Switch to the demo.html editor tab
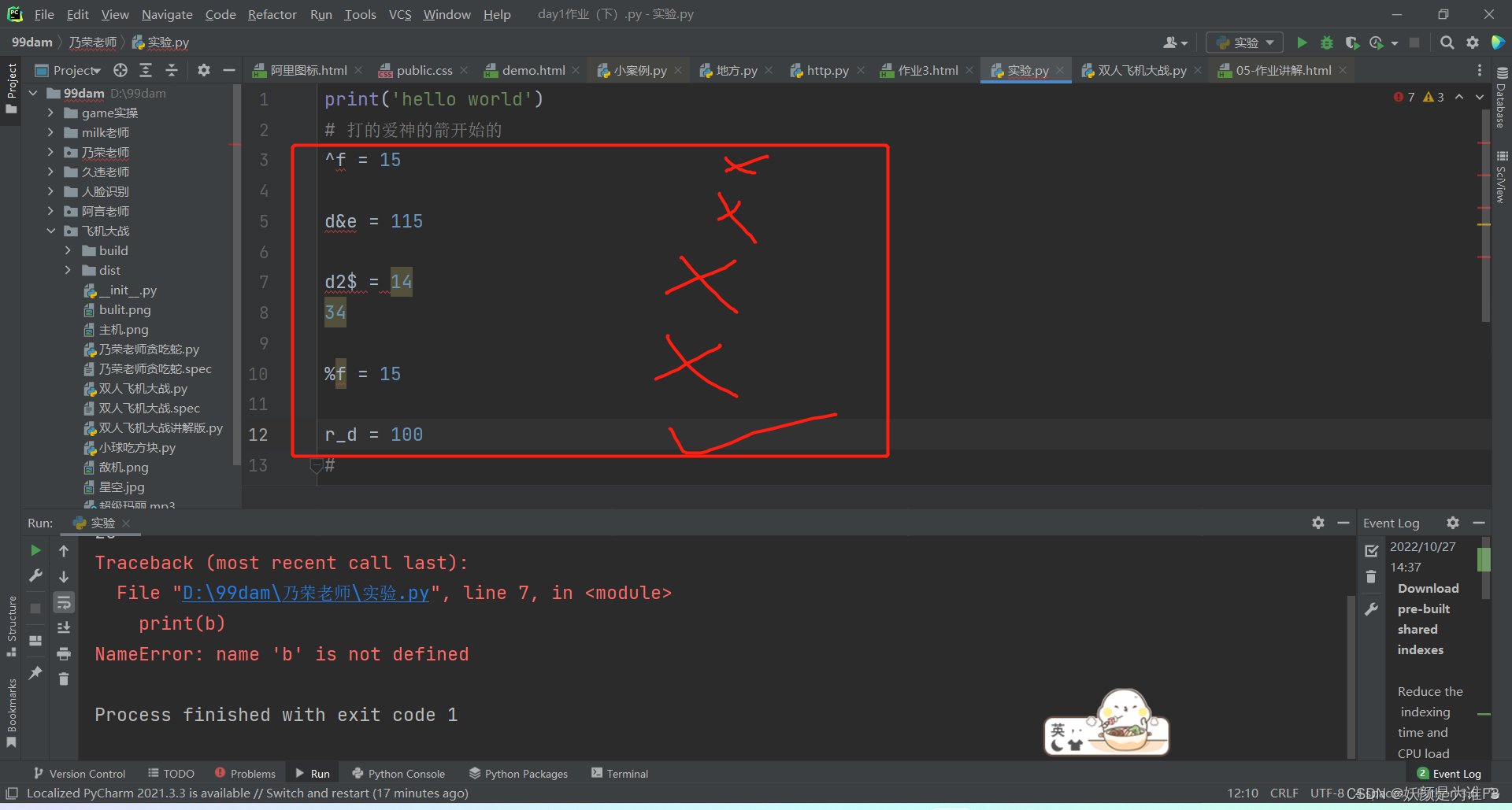This screenshot has height=810, width=1512. (x=533, y=70)
